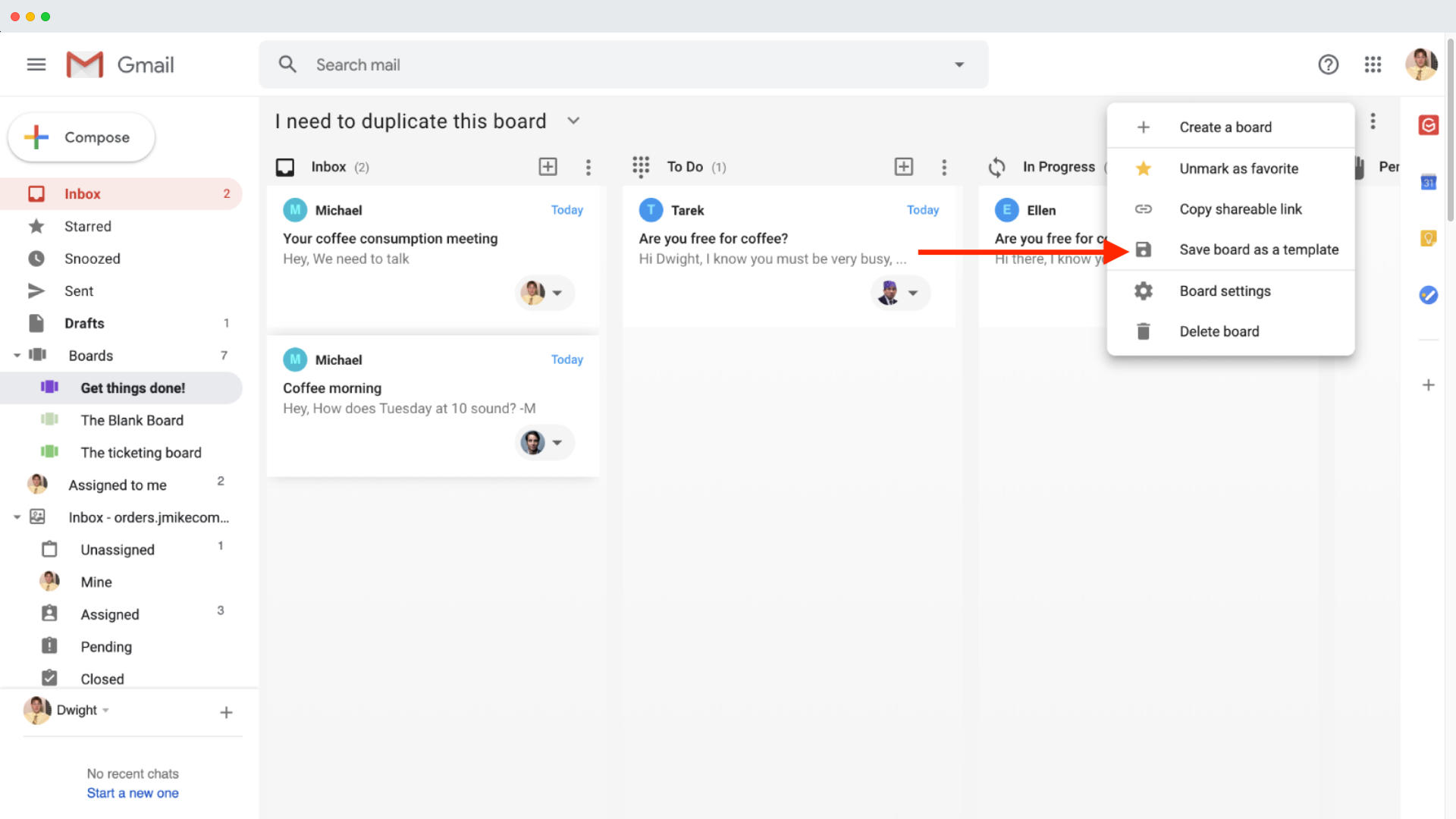Open the Unassigned shared inbox view

(121, 550)
